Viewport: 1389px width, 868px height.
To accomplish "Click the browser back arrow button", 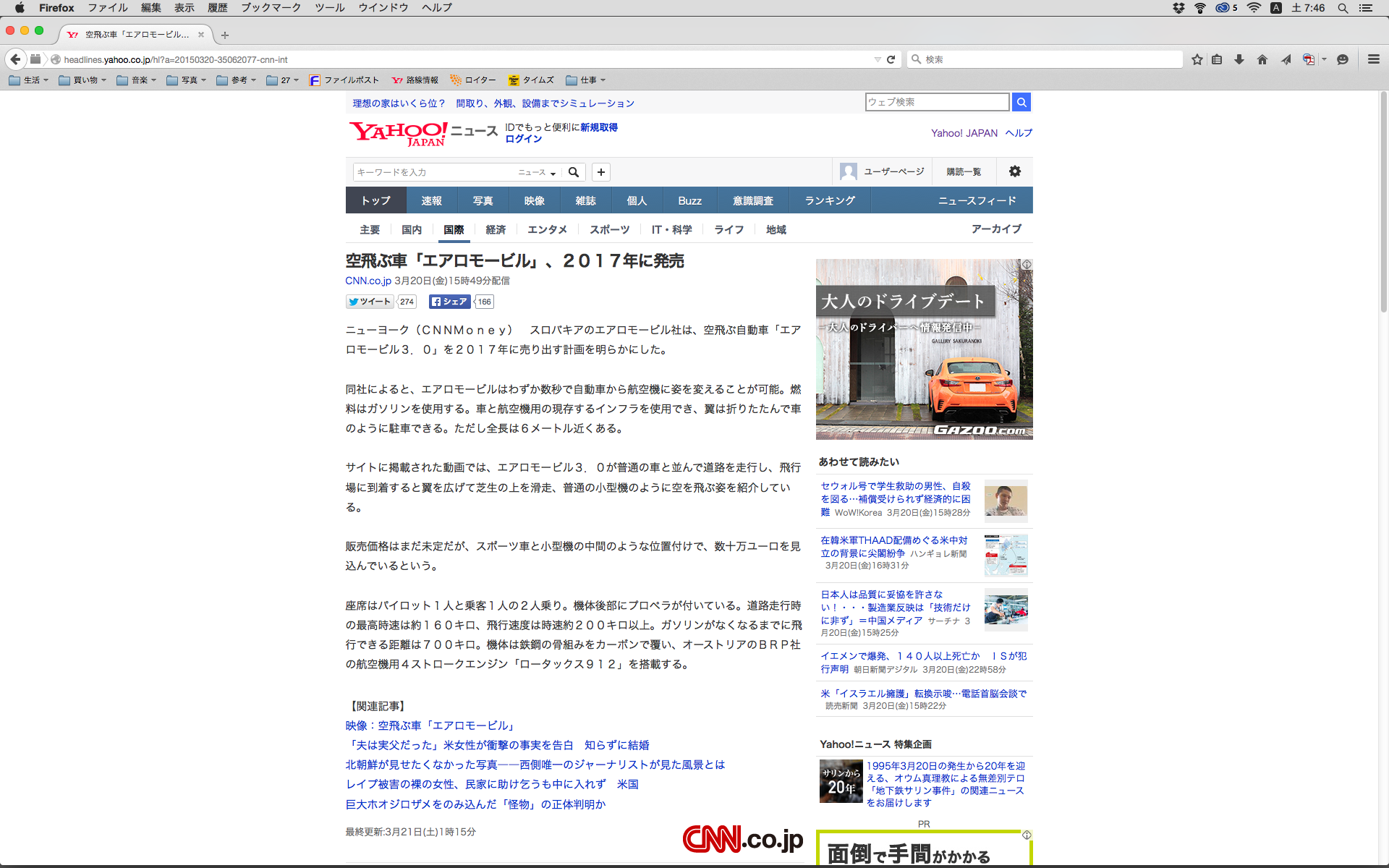I will pos(15,59).
